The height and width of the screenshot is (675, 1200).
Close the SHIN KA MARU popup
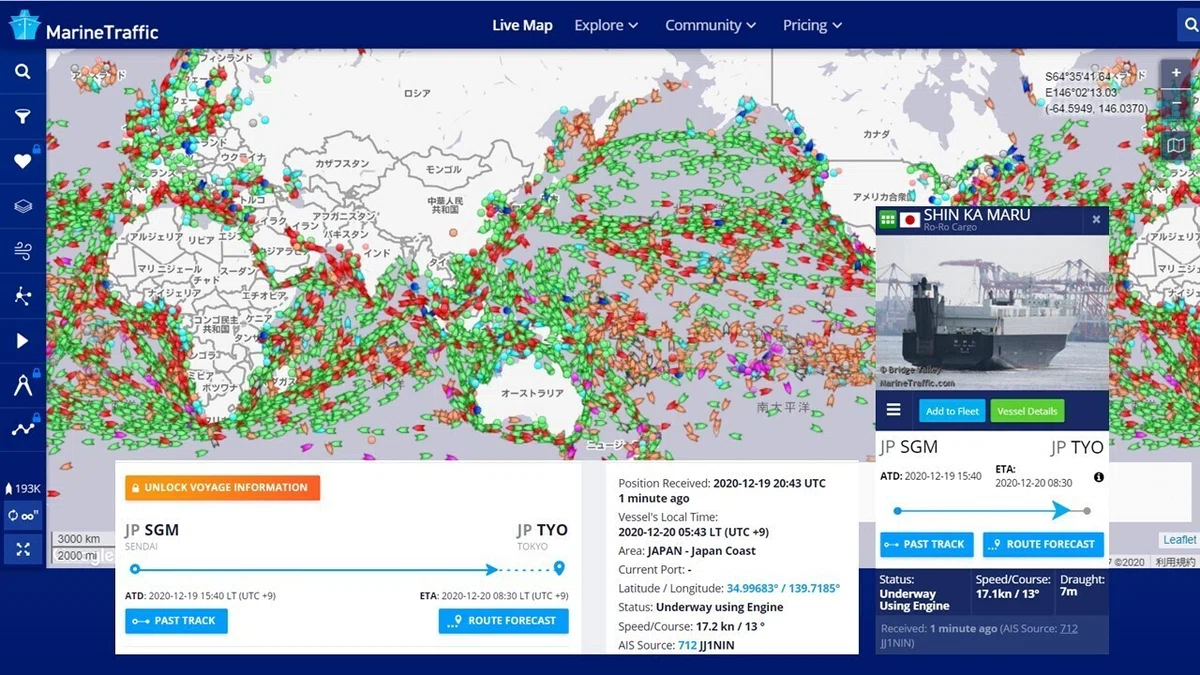pyautogui.click(x=1096, y=219)
